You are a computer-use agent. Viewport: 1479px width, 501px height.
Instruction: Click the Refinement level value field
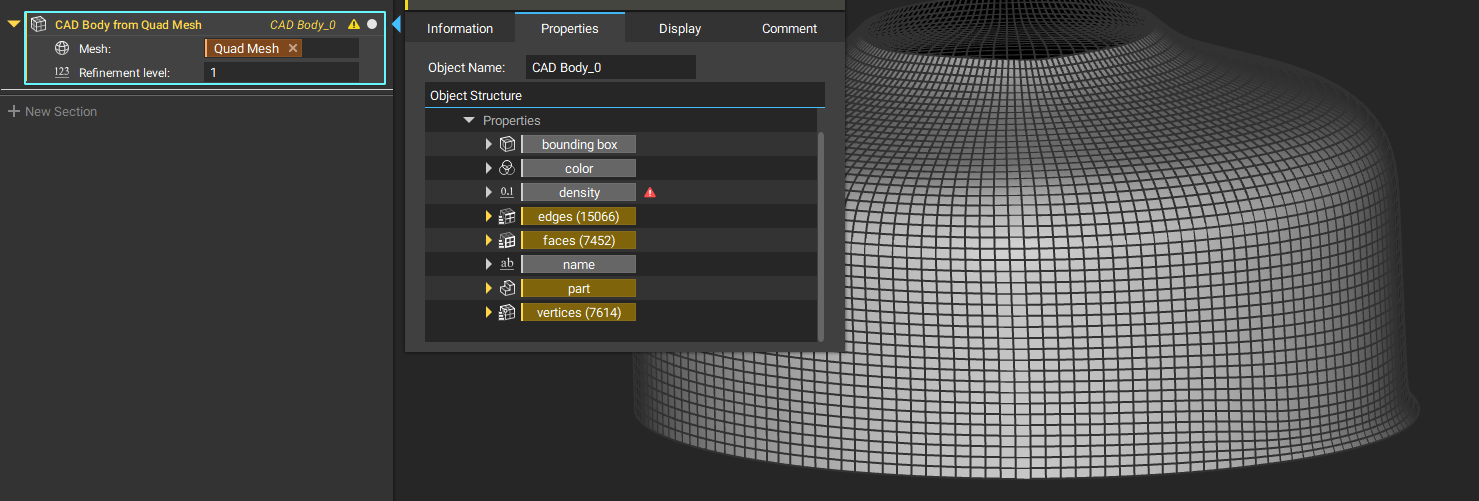281,72
